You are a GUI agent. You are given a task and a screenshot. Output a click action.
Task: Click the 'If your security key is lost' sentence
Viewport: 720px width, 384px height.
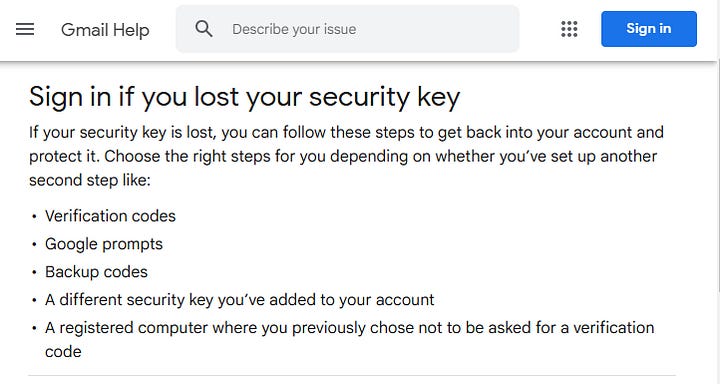pyautogui.click(x=346, y=132)
